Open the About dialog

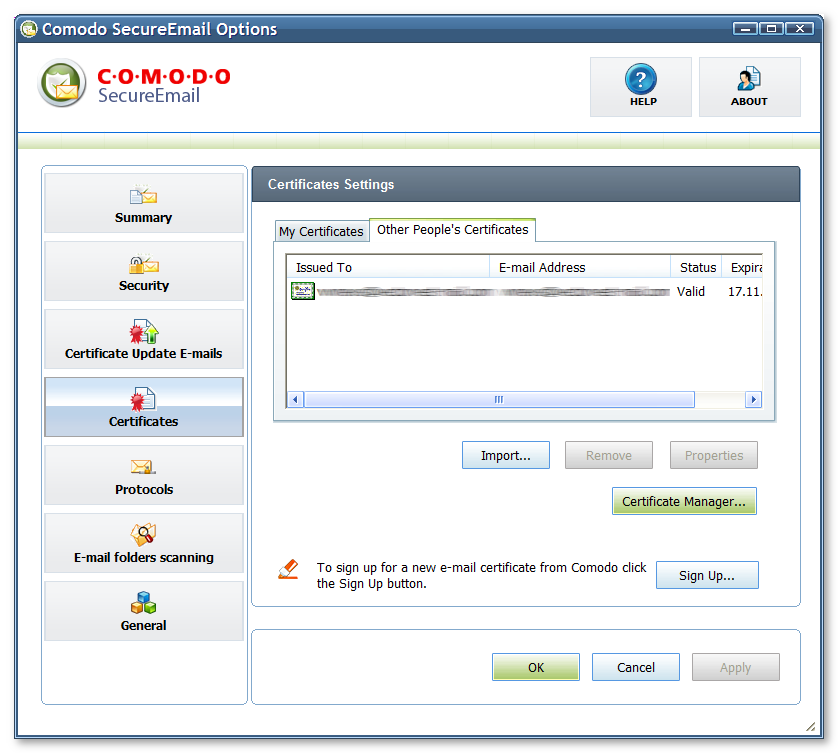tap(749, 87)
